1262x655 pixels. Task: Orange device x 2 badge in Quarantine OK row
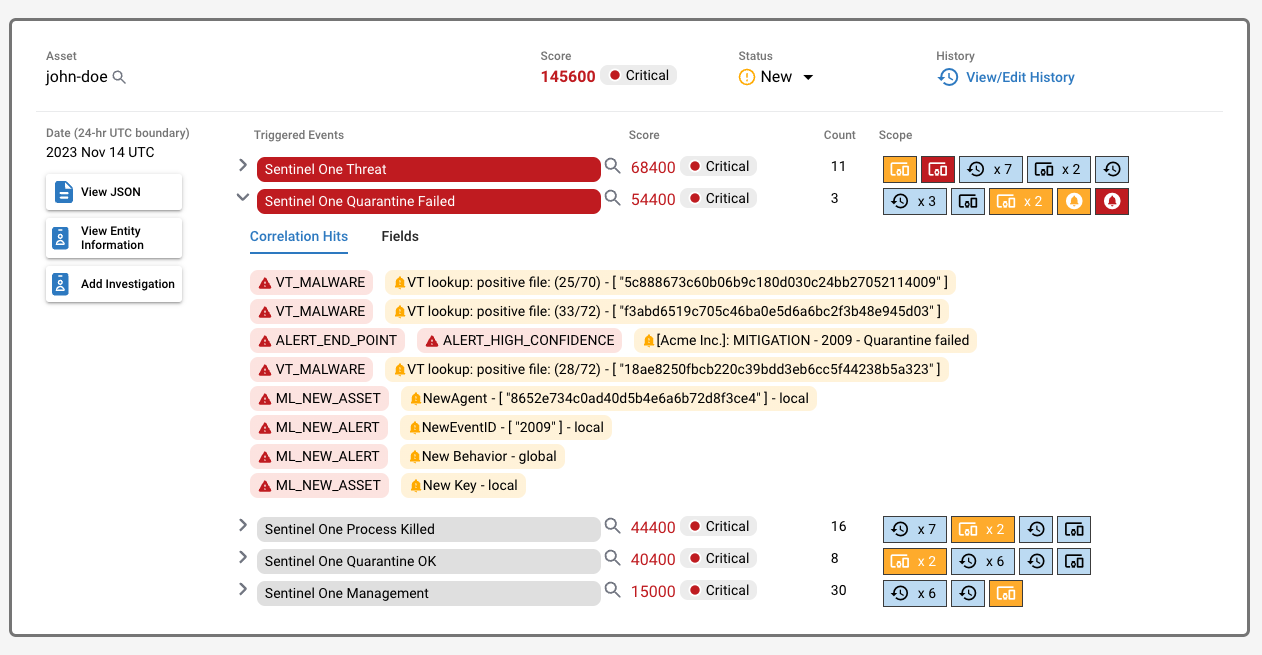(x=915, y=561)
